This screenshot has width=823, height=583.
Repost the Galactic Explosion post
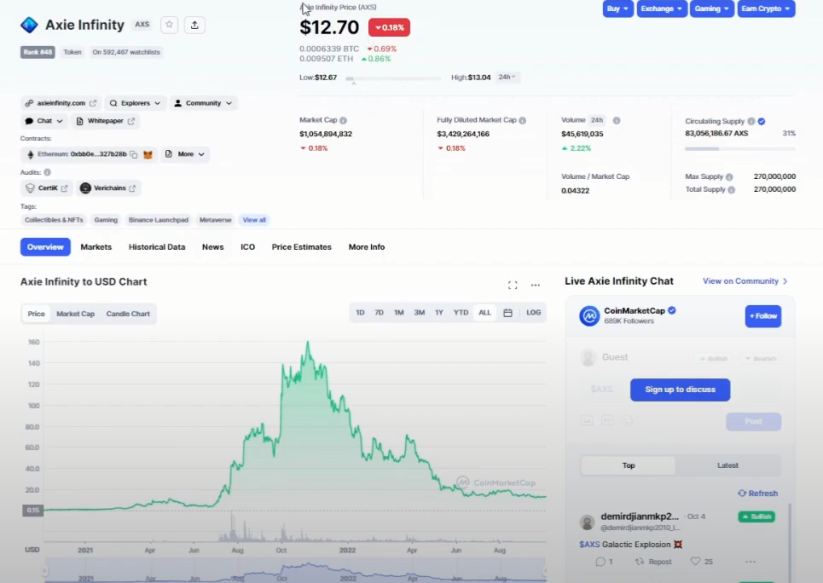click(x=653, y=561)
